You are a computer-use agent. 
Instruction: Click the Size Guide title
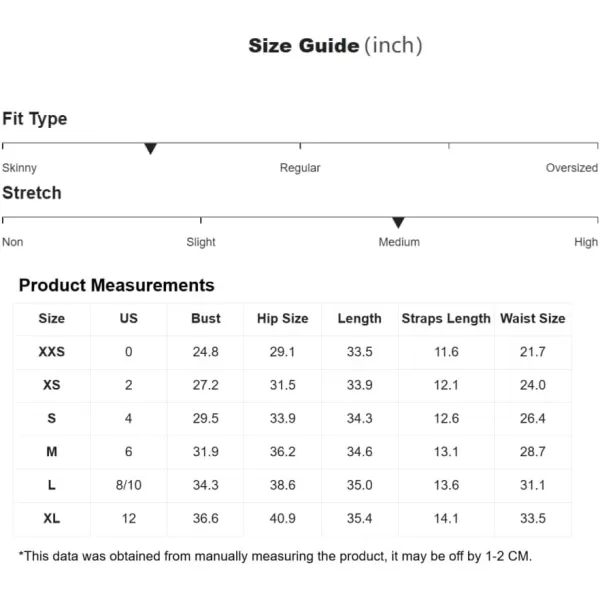point(335,46)
